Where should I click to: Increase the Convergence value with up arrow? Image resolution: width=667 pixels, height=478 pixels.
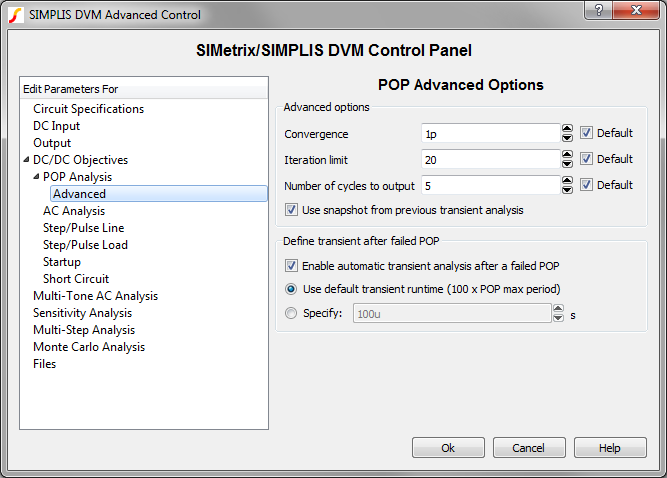(567, 128)
